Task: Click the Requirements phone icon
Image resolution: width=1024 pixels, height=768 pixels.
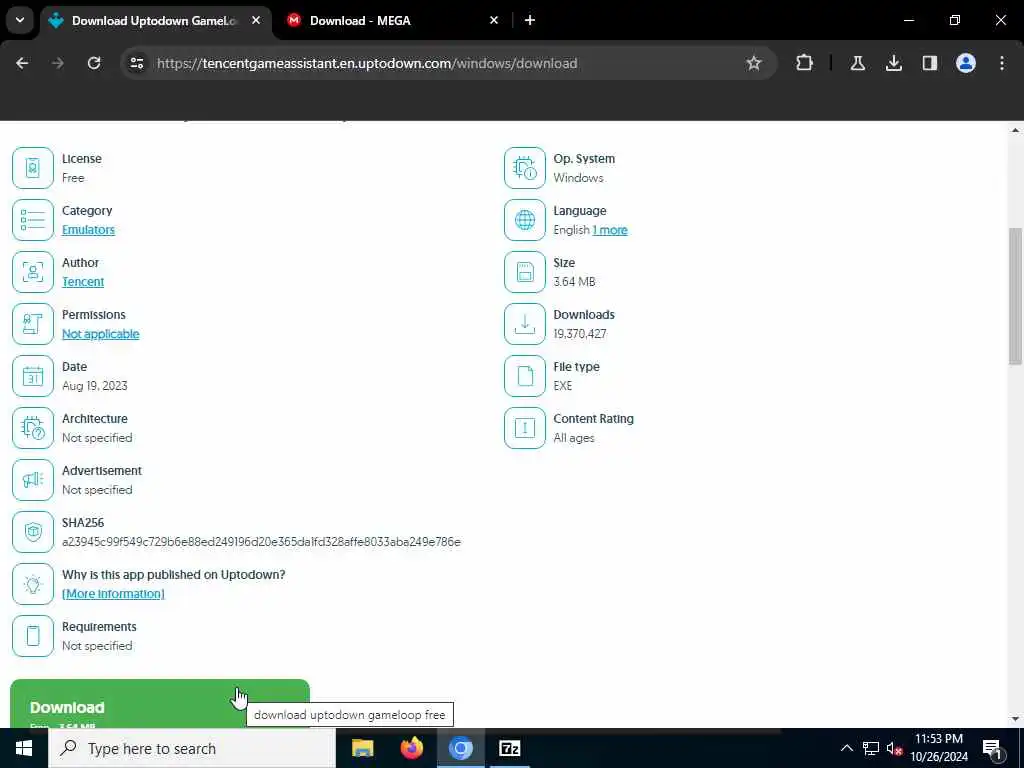Action: (x=33, y=636)
